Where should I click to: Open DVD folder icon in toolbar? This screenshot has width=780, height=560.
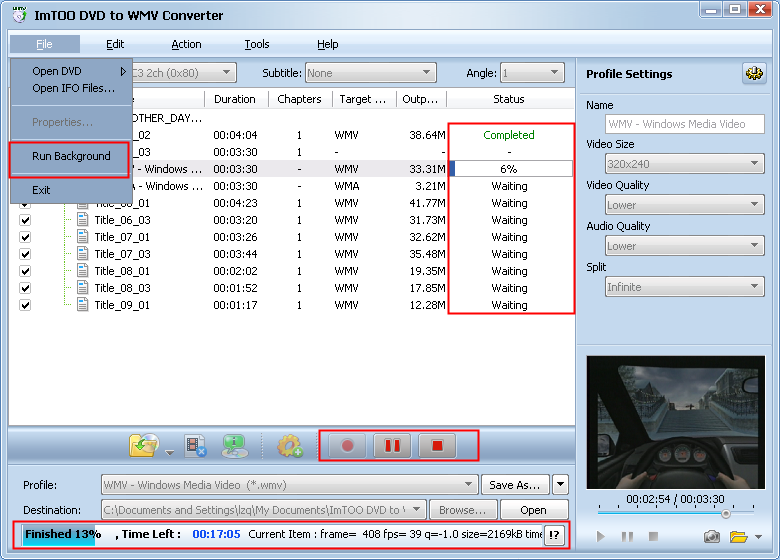144,445
